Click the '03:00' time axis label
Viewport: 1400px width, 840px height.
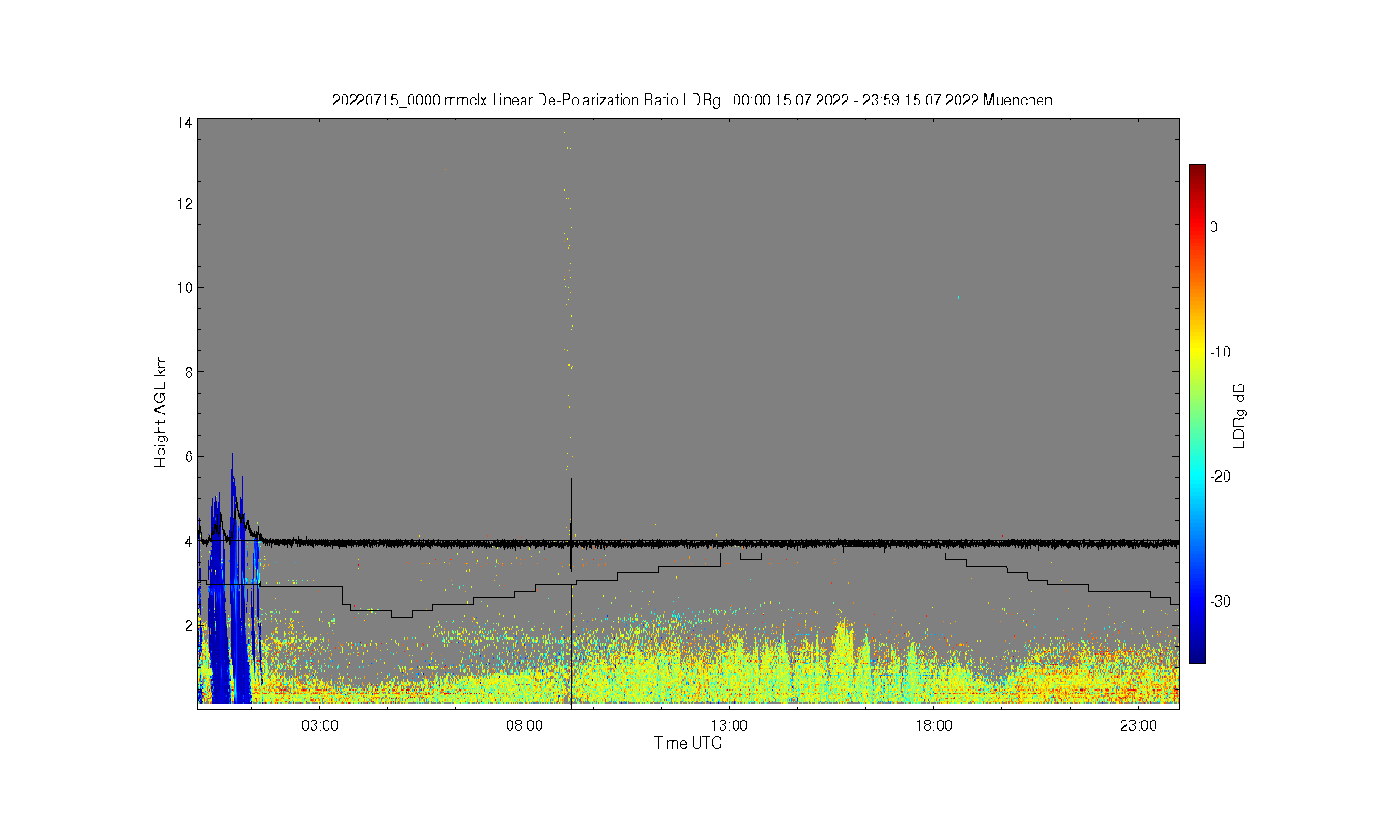pos(320,726)
